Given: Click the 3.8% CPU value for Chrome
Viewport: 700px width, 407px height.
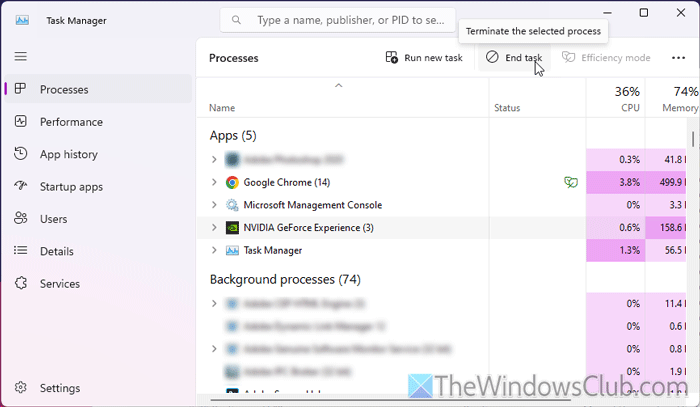Looking at the screenshot, I should click(x=629, y=182).
